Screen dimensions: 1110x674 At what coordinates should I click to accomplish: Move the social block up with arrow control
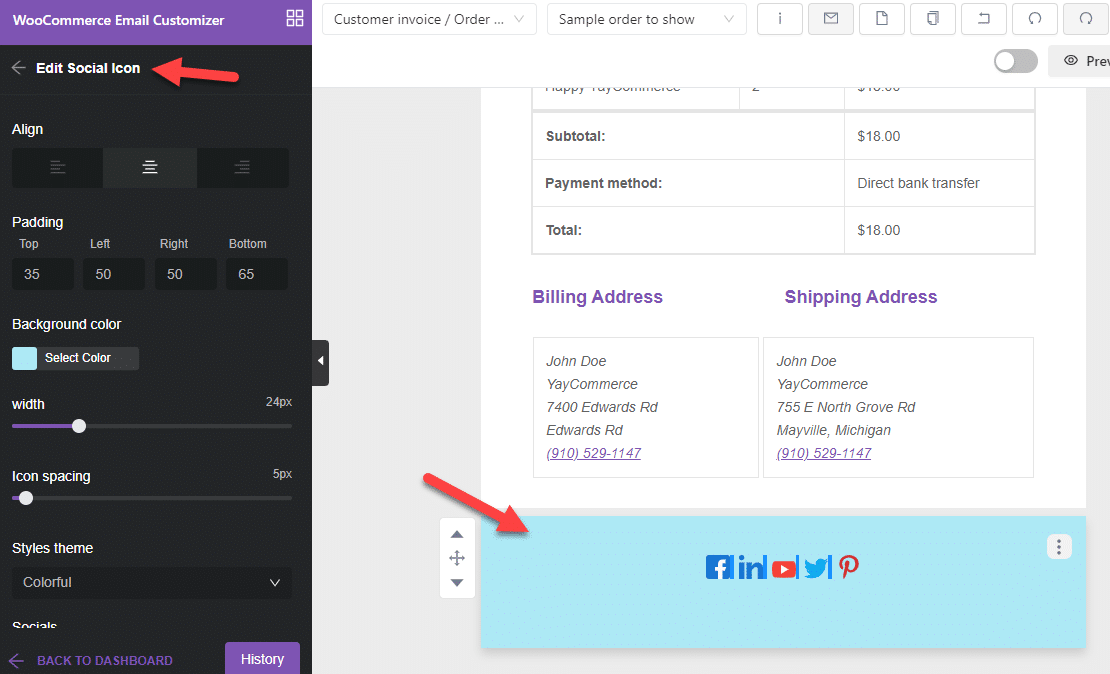tap(457, 534)
